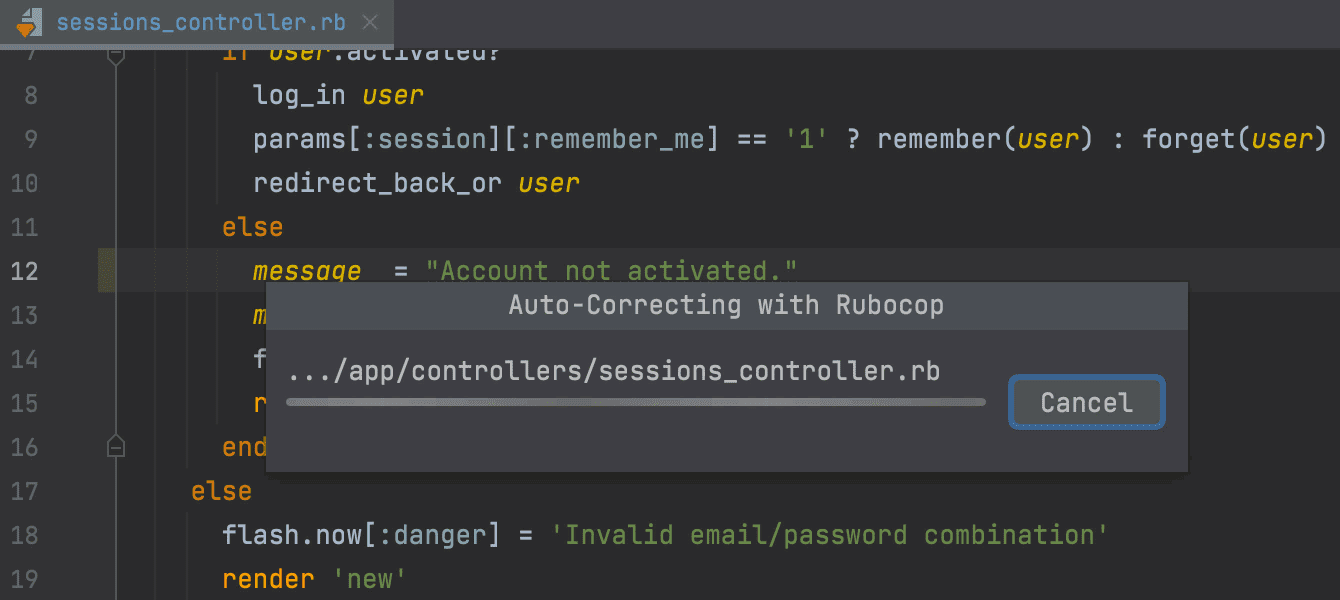Click the remember(user) call on line 9
Screen dimensions: 1340x600
[985, 139]
